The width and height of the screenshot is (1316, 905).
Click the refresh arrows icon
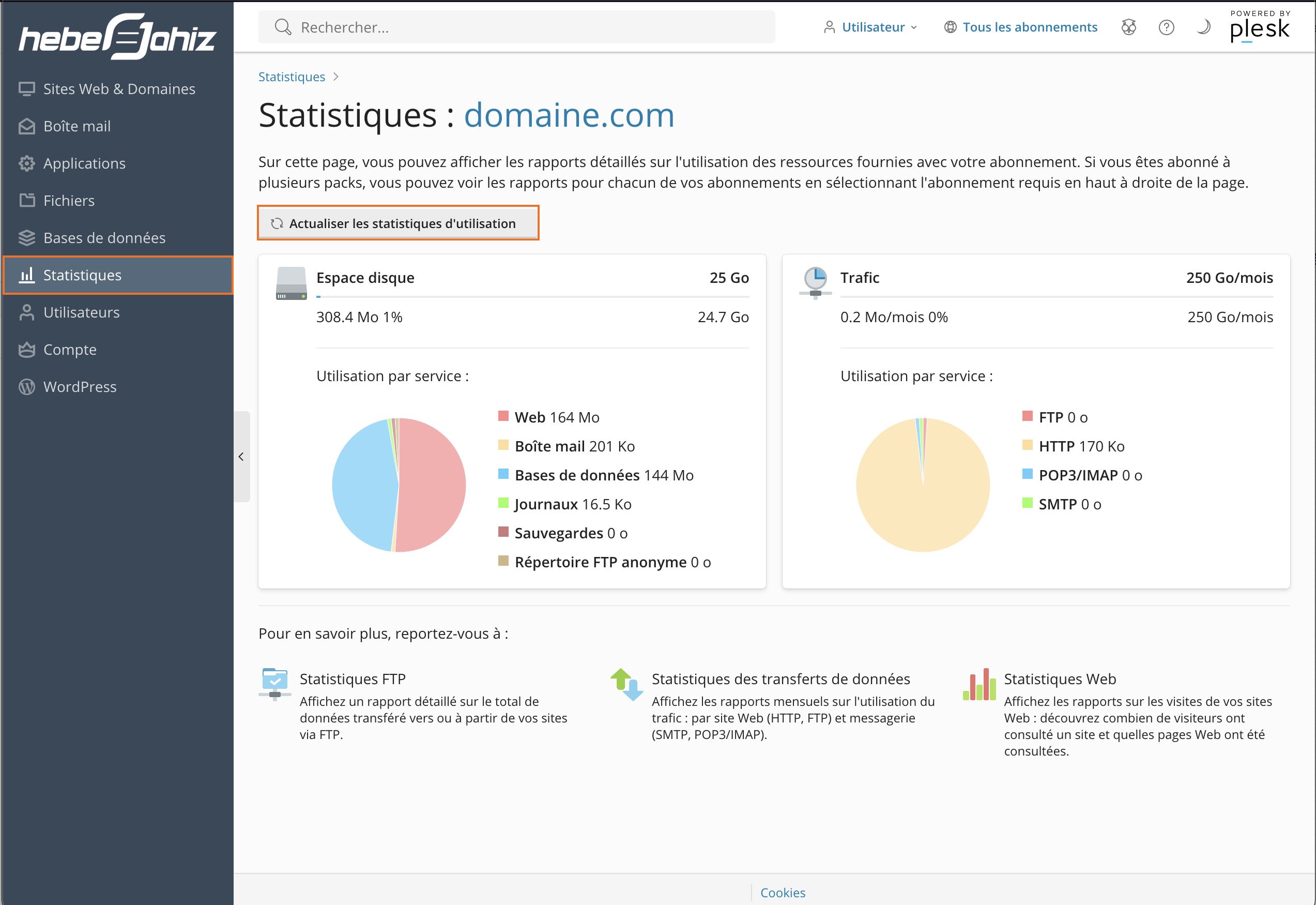[277, 223]
